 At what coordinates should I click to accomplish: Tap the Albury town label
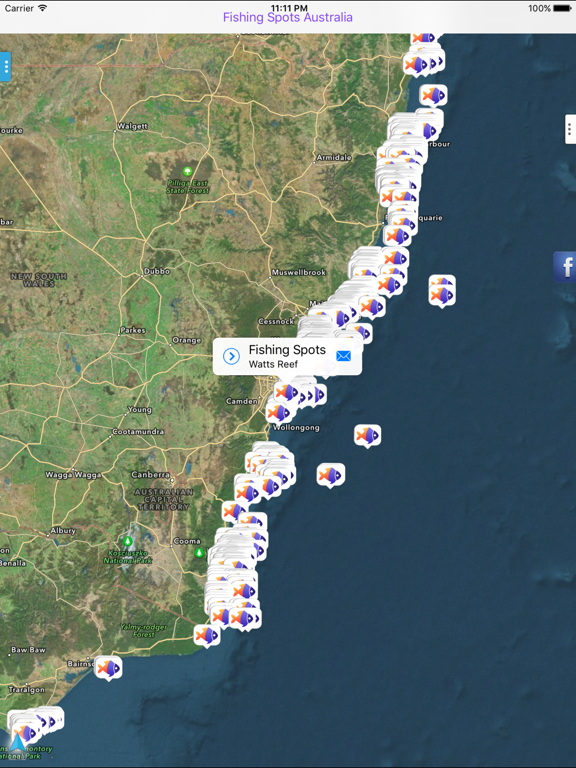(x=63, y=530)
